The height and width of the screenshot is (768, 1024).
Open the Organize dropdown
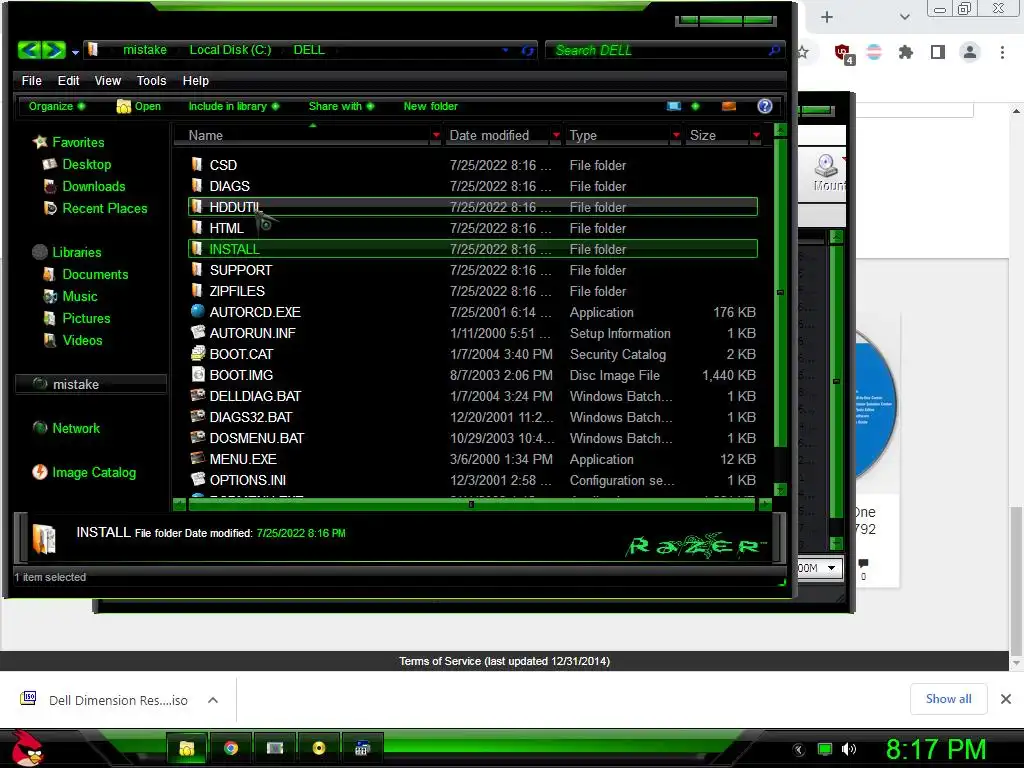click(57, 106)
